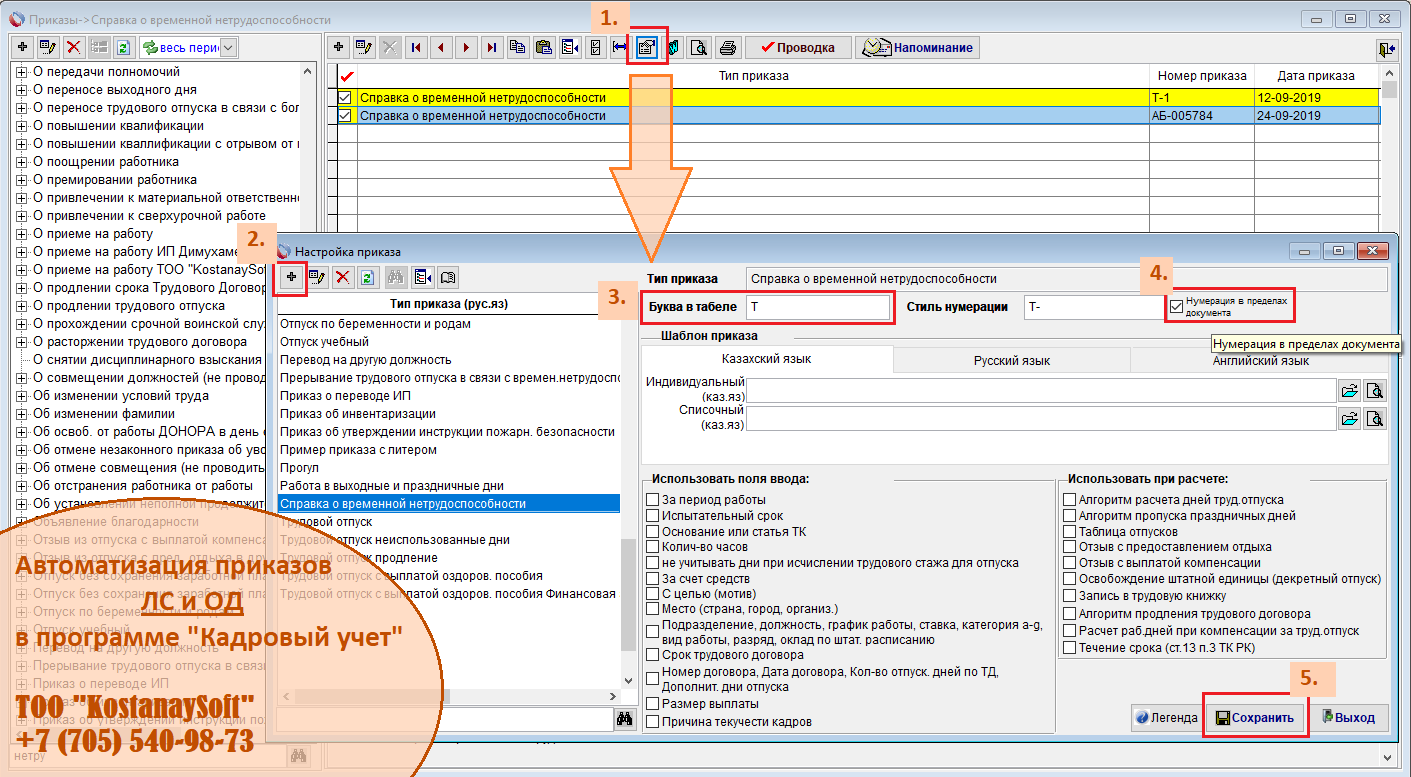Switch to Английский язык tab

click(1259, 360)
